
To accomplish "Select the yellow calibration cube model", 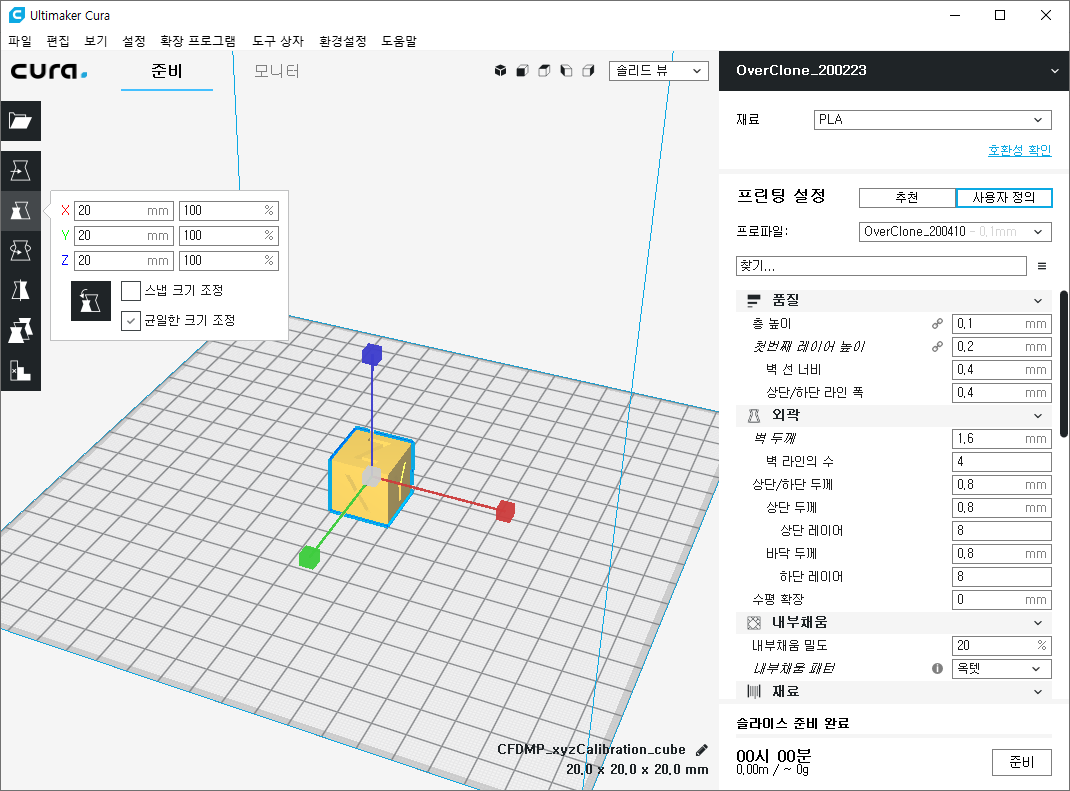I will coord(372,476).
